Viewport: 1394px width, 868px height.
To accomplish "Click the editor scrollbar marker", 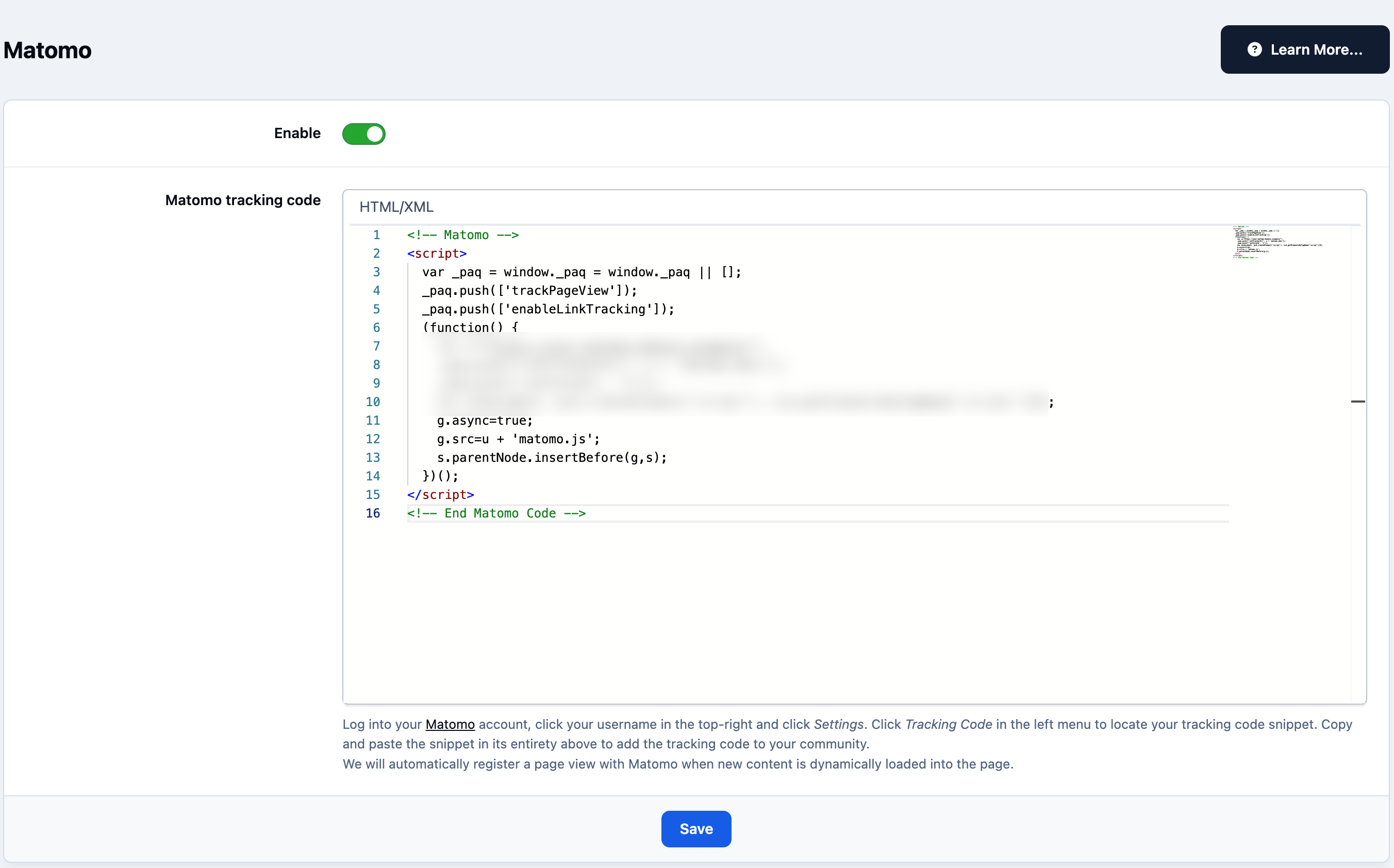I will coord(1358,402).
